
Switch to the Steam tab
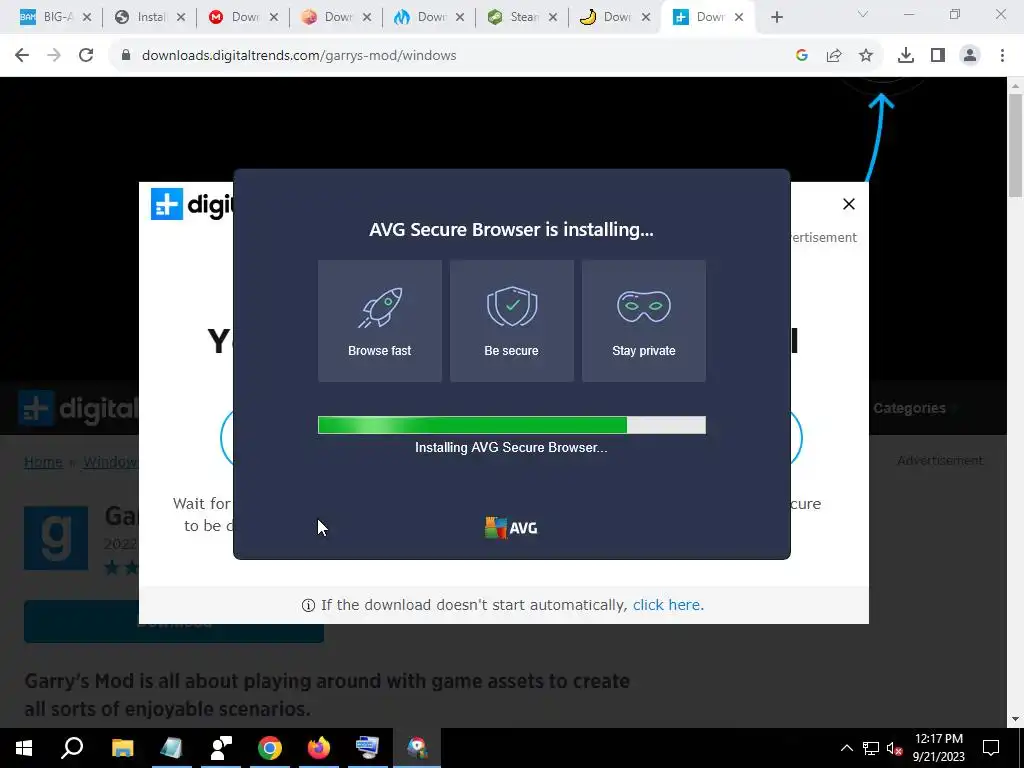pyautogui.click(x=522, y=17)
